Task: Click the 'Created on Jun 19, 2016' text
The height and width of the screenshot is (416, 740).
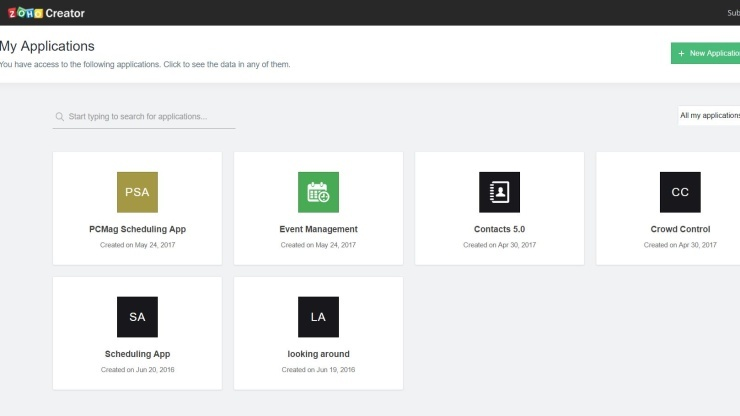Action: [x=318, y=370]
